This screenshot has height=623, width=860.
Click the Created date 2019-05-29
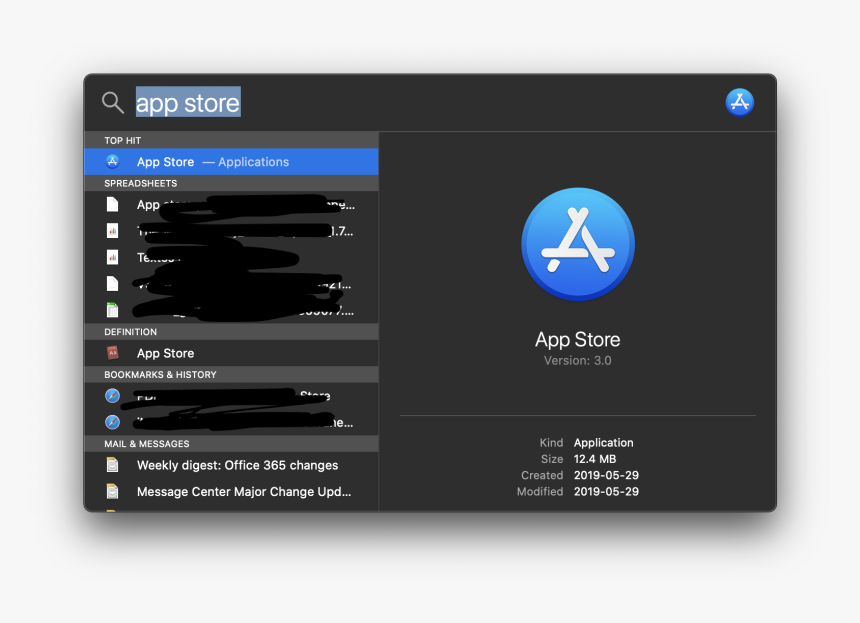[606, 475]
